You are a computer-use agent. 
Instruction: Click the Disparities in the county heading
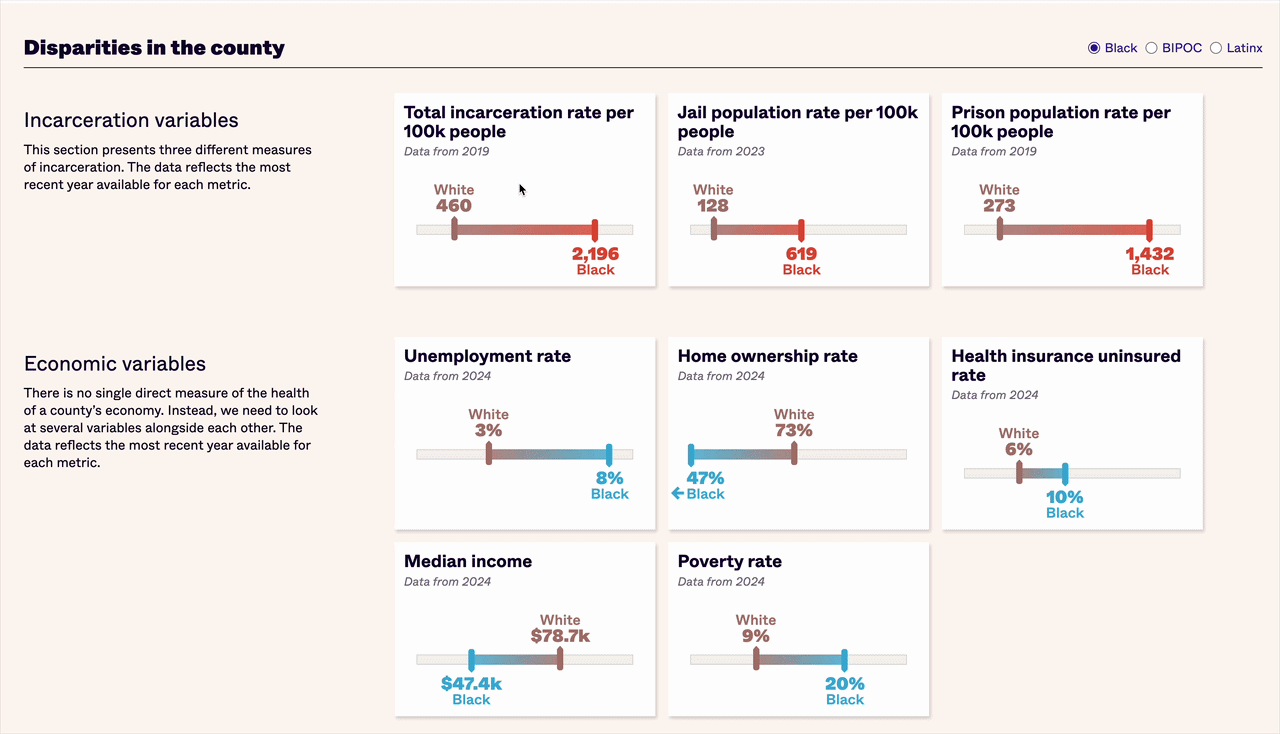click(153, 47)
